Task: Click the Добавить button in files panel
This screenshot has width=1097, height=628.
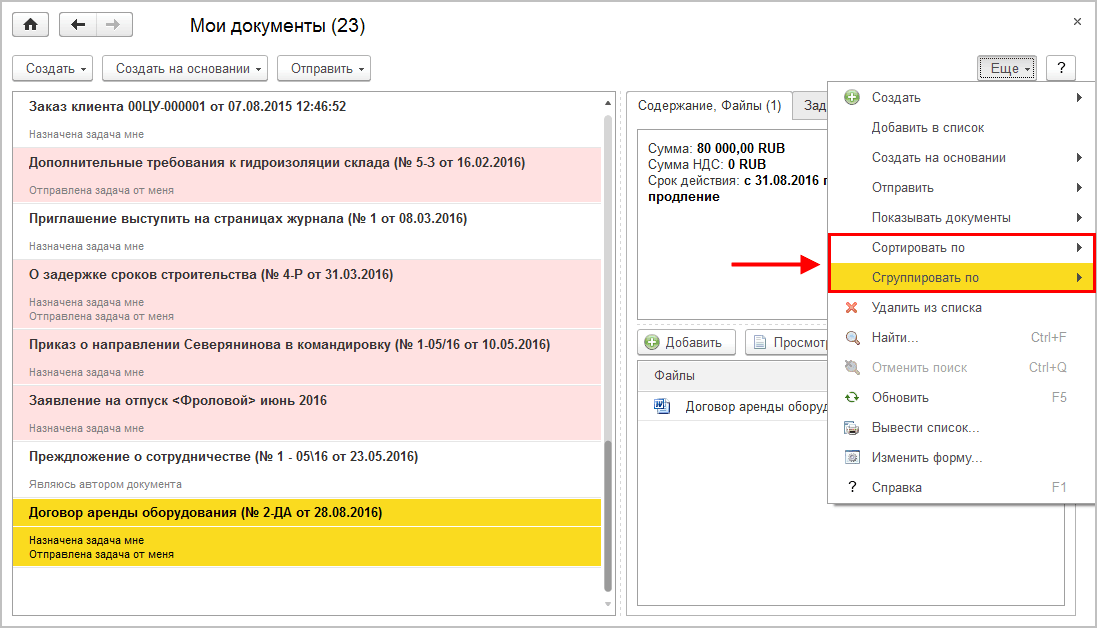Action: (685, 342)
